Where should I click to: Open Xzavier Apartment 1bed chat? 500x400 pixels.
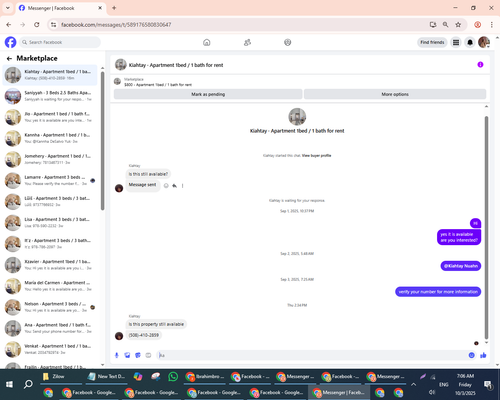(x=50, y=265)
